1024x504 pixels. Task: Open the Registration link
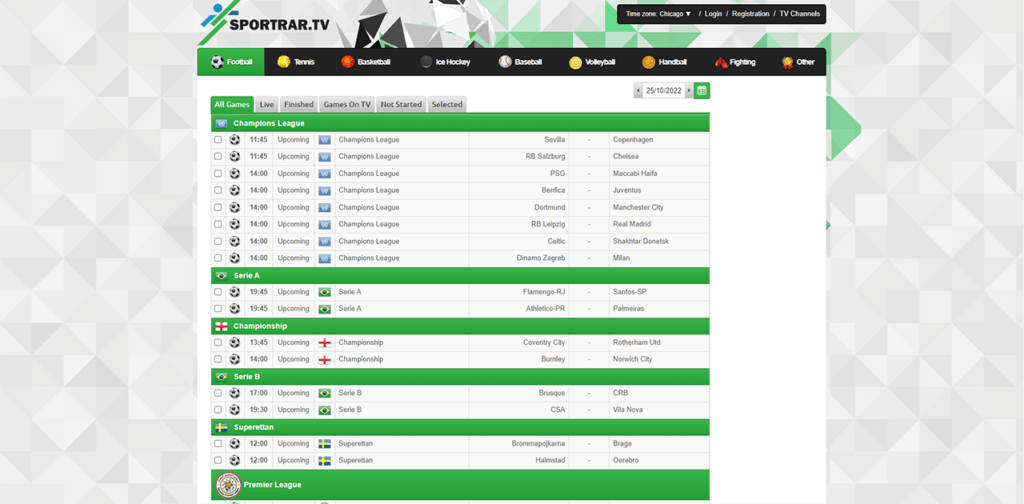750,14
